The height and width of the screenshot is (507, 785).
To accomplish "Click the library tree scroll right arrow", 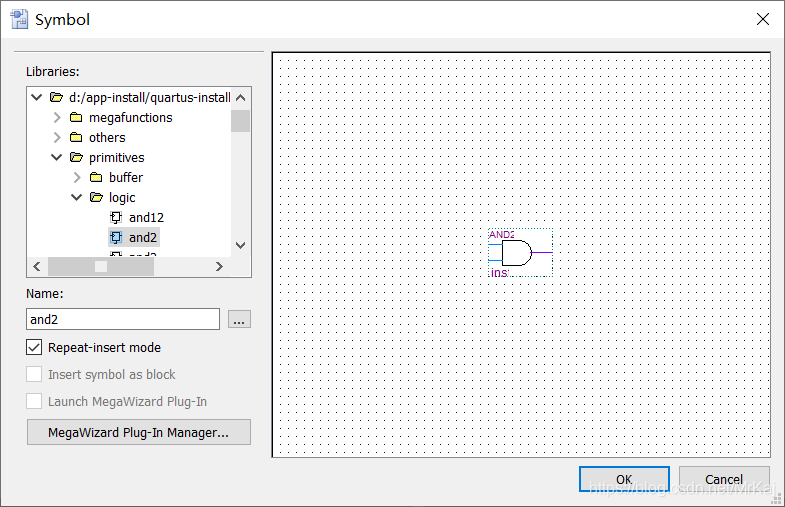I will [219, 267].
